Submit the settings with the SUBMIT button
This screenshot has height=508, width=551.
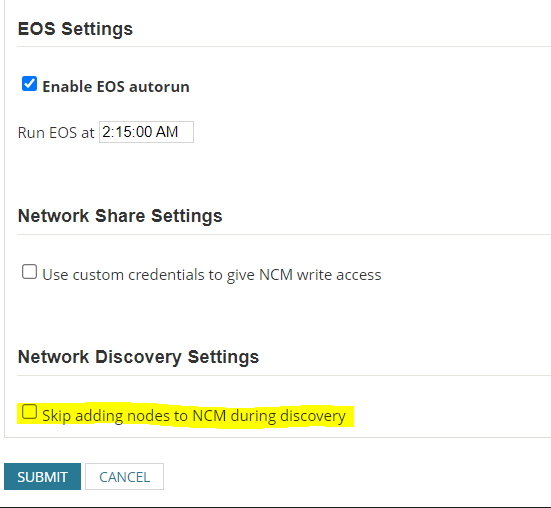tap(43, 477)
